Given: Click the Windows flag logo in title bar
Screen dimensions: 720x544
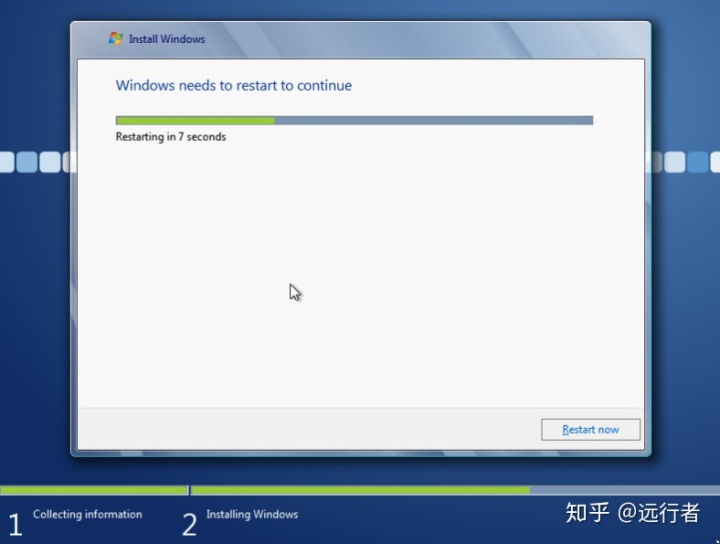Looking at the screenshot, I should pyautogui.click(x=116, y=39).
